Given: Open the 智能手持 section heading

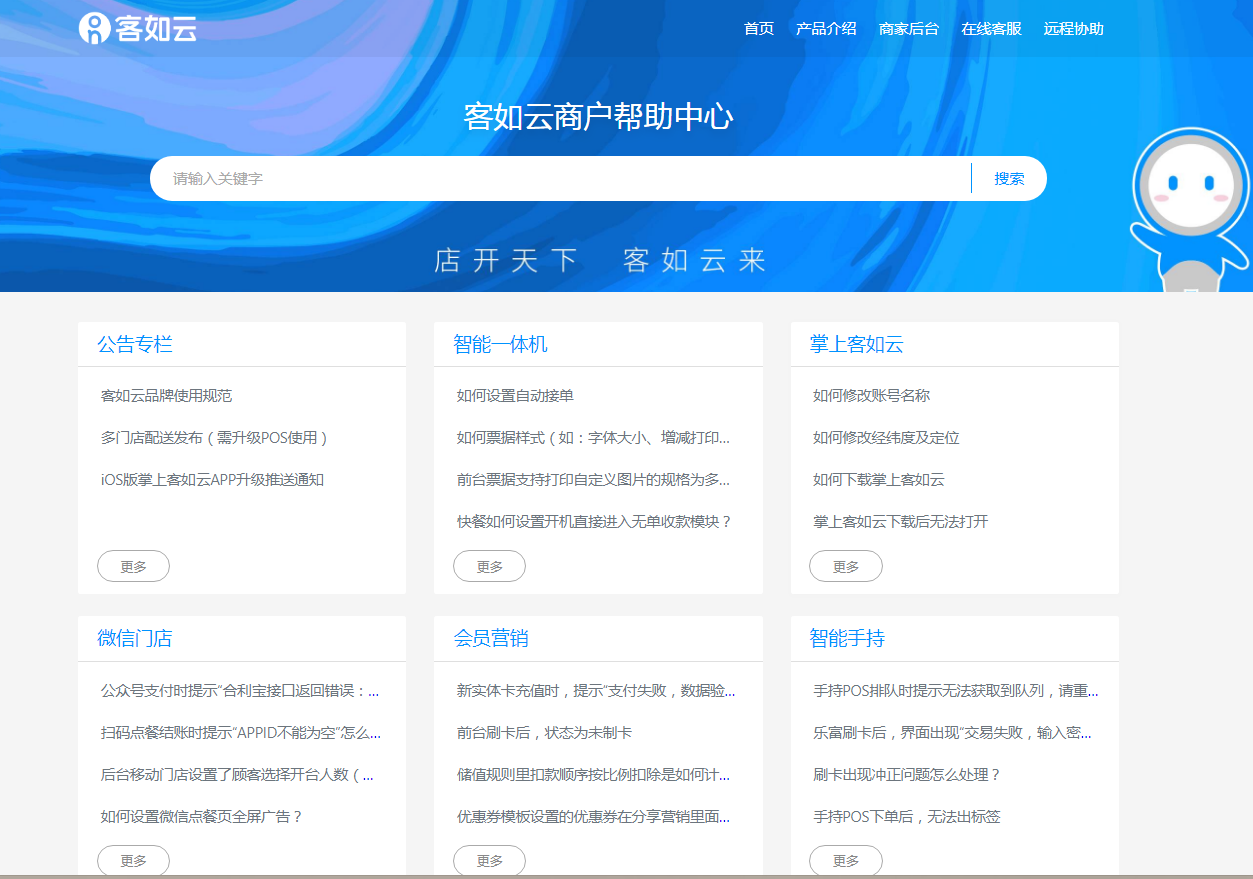Looking at the screenshot, I should 848,638.
